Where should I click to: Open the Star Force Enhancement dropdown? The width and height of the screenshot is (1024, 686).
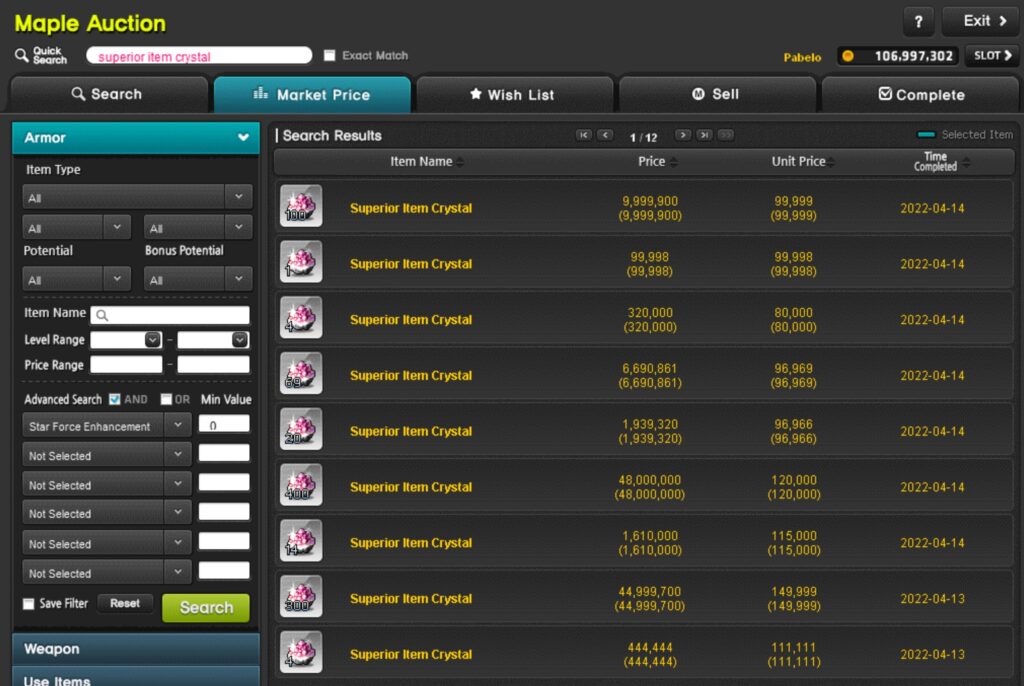pos(106,426)
